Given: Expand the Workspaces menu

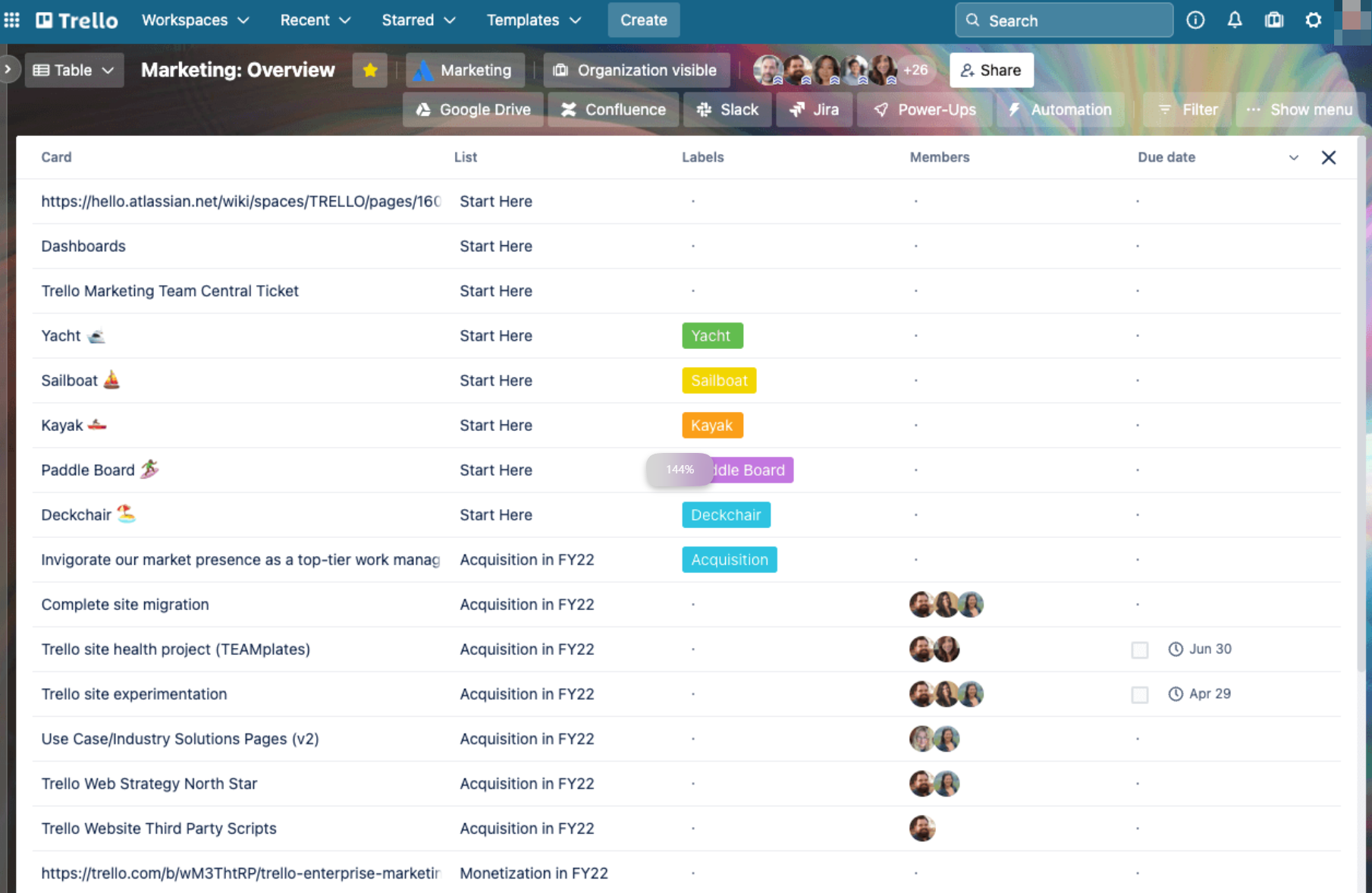Looking at the screenshot, I should 195,20.
